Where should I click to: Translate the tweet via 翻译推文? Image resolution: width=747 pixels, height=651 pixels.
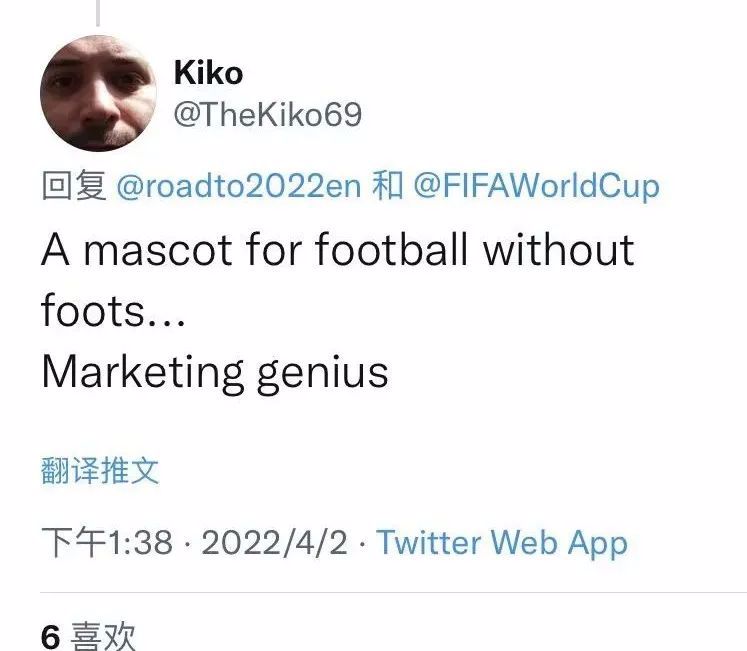(x=100, y=470)
